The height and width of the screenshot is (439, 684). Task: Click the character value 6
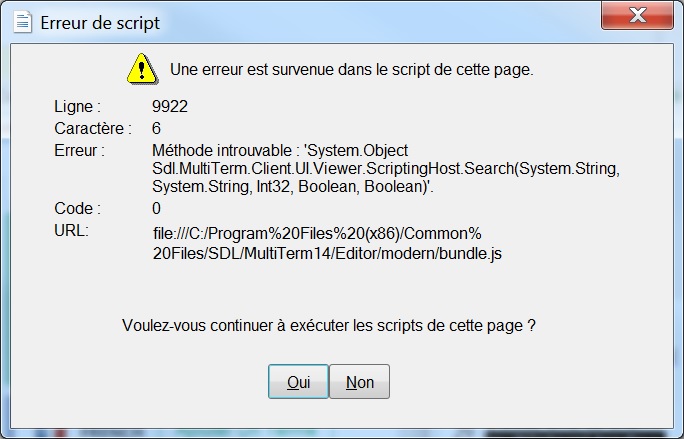coord(156,128)
